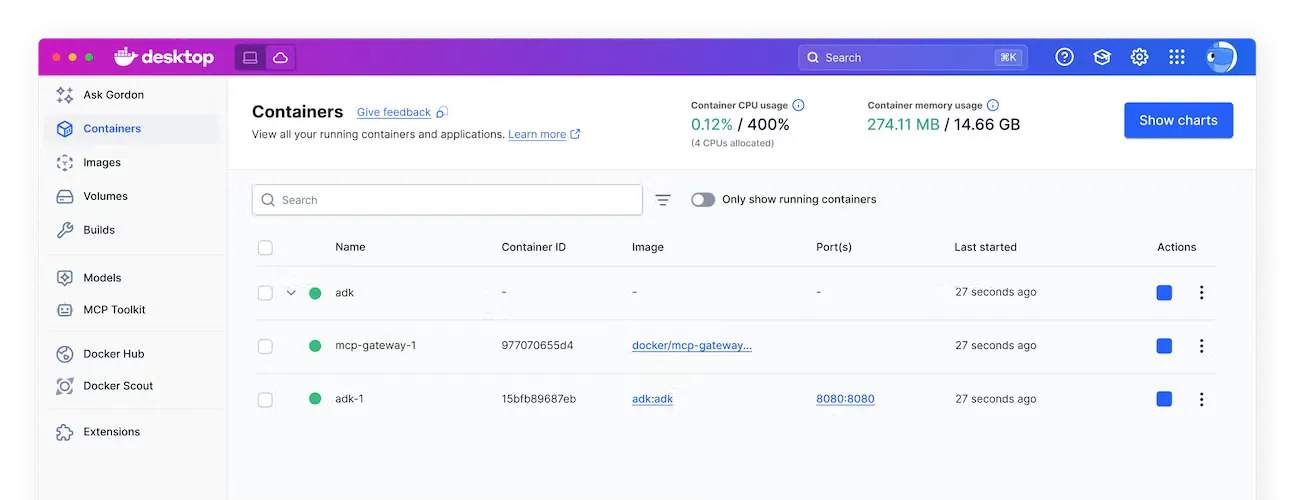The image size is (1300, 500).
Task: Open the apps grid icon in header
Action: (1177, 58)
